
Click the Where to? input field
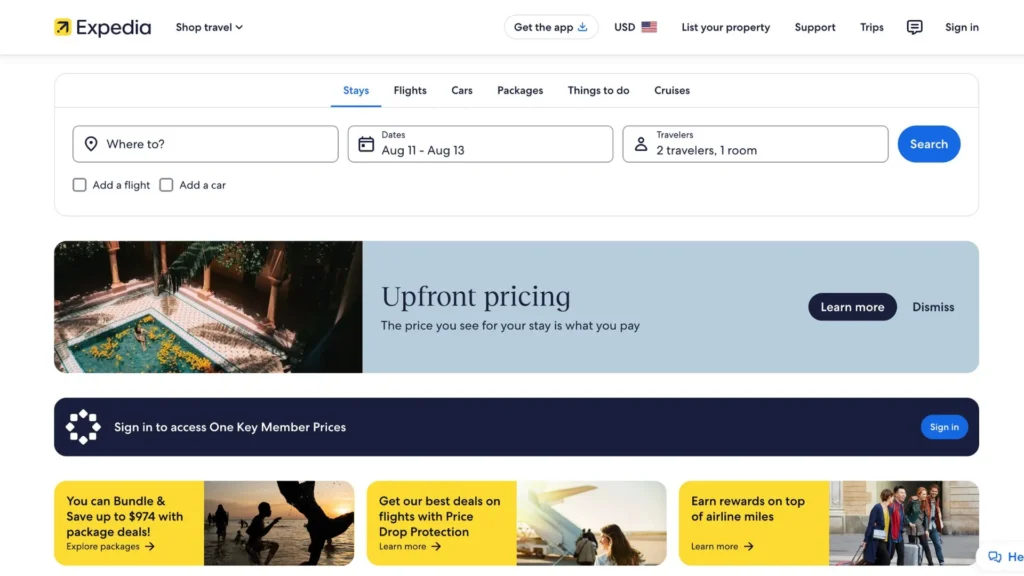point(205,143)
